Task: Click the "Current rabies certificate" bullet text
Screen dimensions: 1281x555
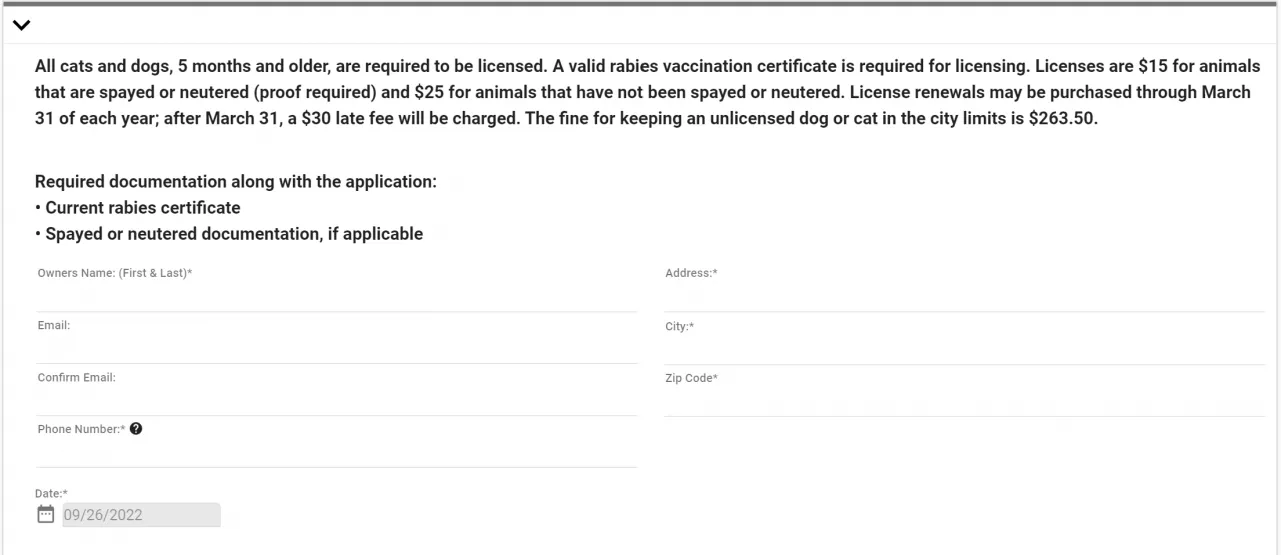Action: pos(143,208)
